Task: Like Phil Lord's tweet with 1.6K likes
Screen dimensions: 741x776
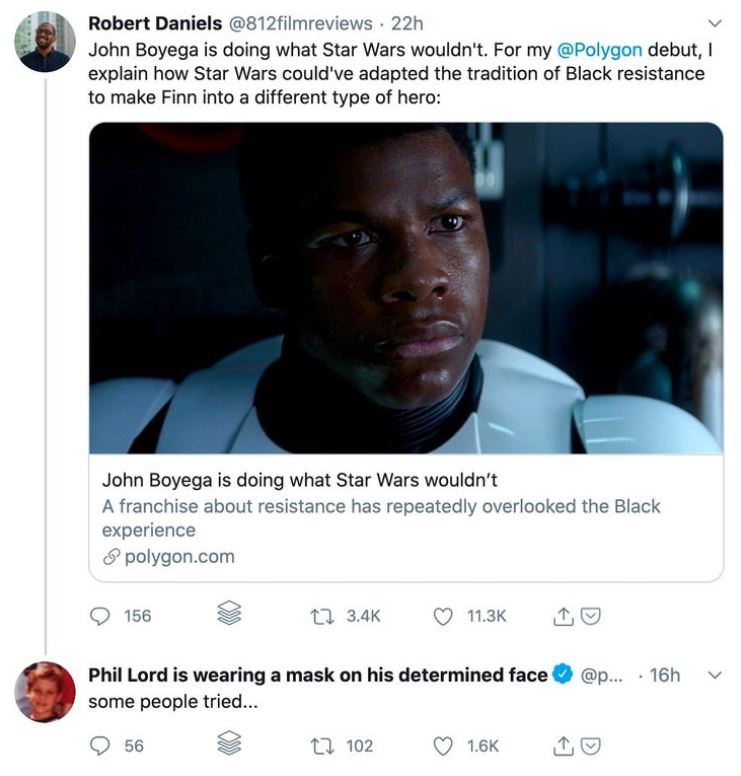Action: click(x=443, y=746)
